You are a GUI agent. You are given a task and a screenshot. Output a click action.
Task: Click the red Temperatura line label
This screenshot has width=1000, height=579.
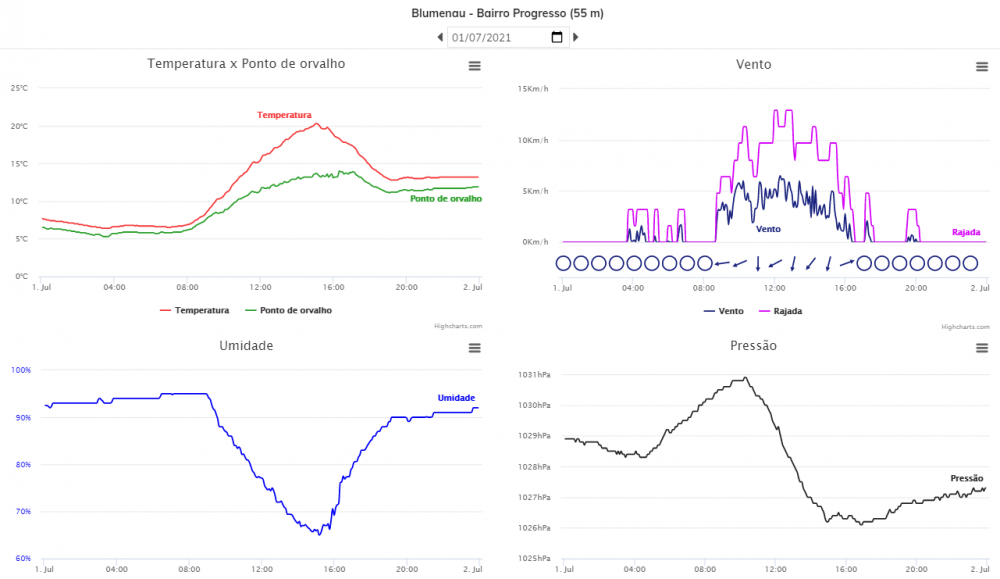tap(284, 115)
